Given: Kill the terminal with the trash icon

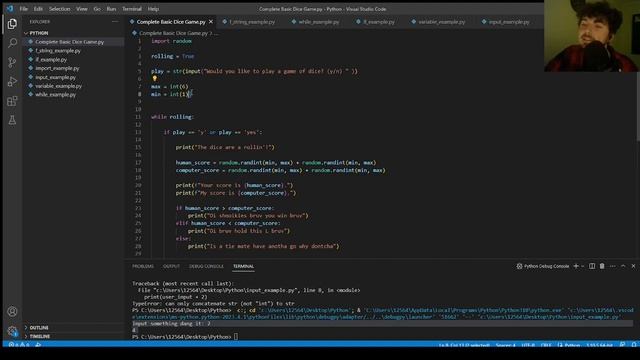Looking at the screenshot, I should click(602, 266).
